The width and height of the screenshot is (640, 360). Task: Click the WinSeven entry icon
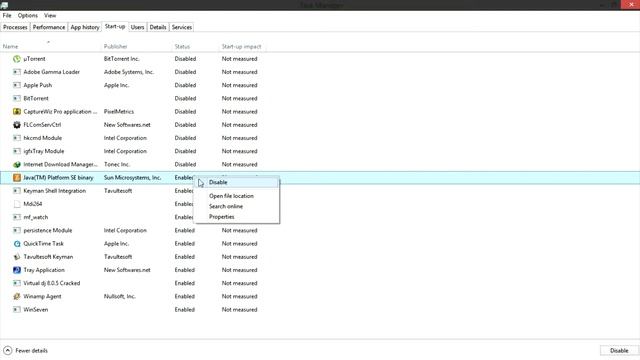17,309
